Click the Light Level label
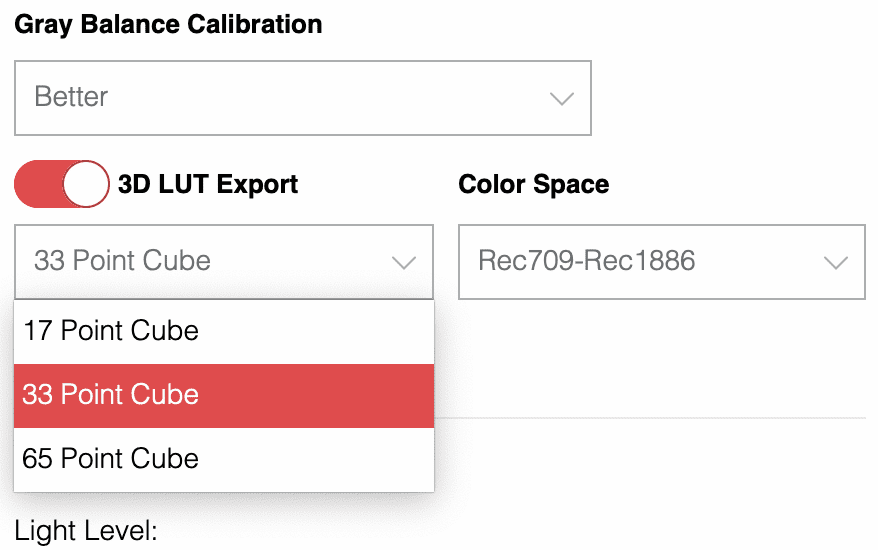Viewport: 878px width, 550px height. (x=86, y=531)
